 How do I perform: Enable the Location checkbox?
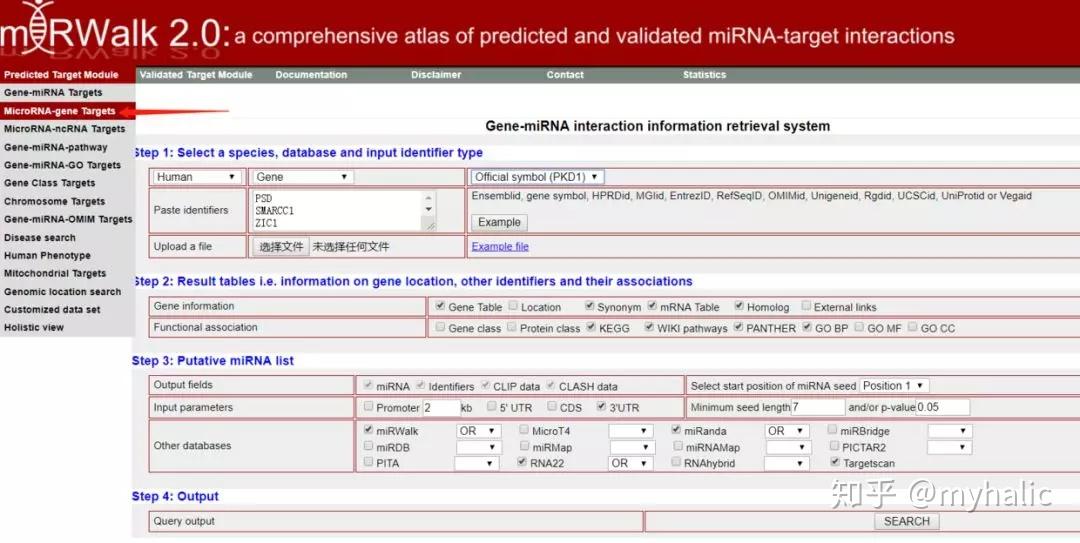[x=513, y=305]
